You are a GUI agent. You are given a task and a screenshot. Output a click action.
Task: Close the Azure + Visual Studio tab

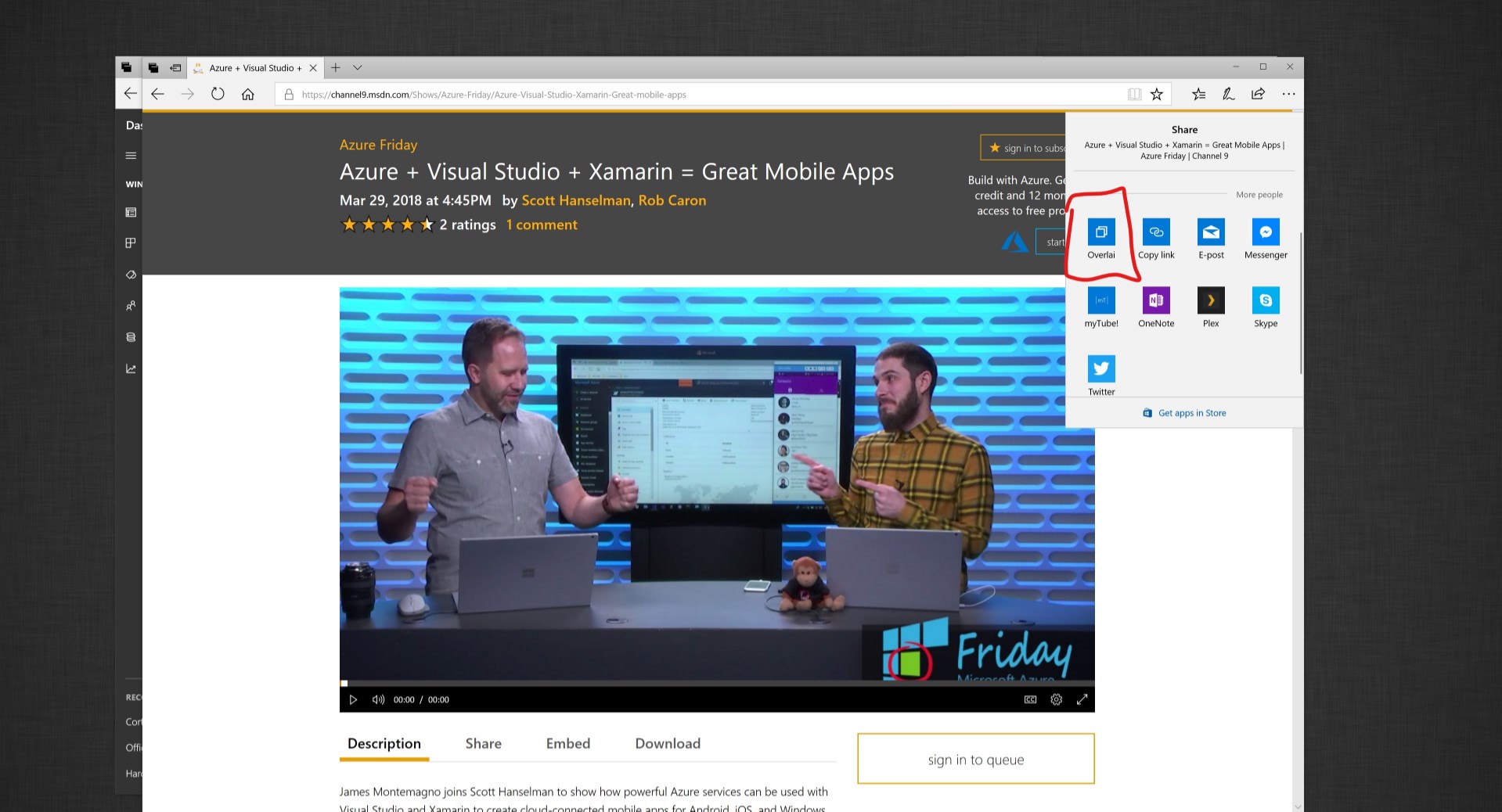coord(313,68)
